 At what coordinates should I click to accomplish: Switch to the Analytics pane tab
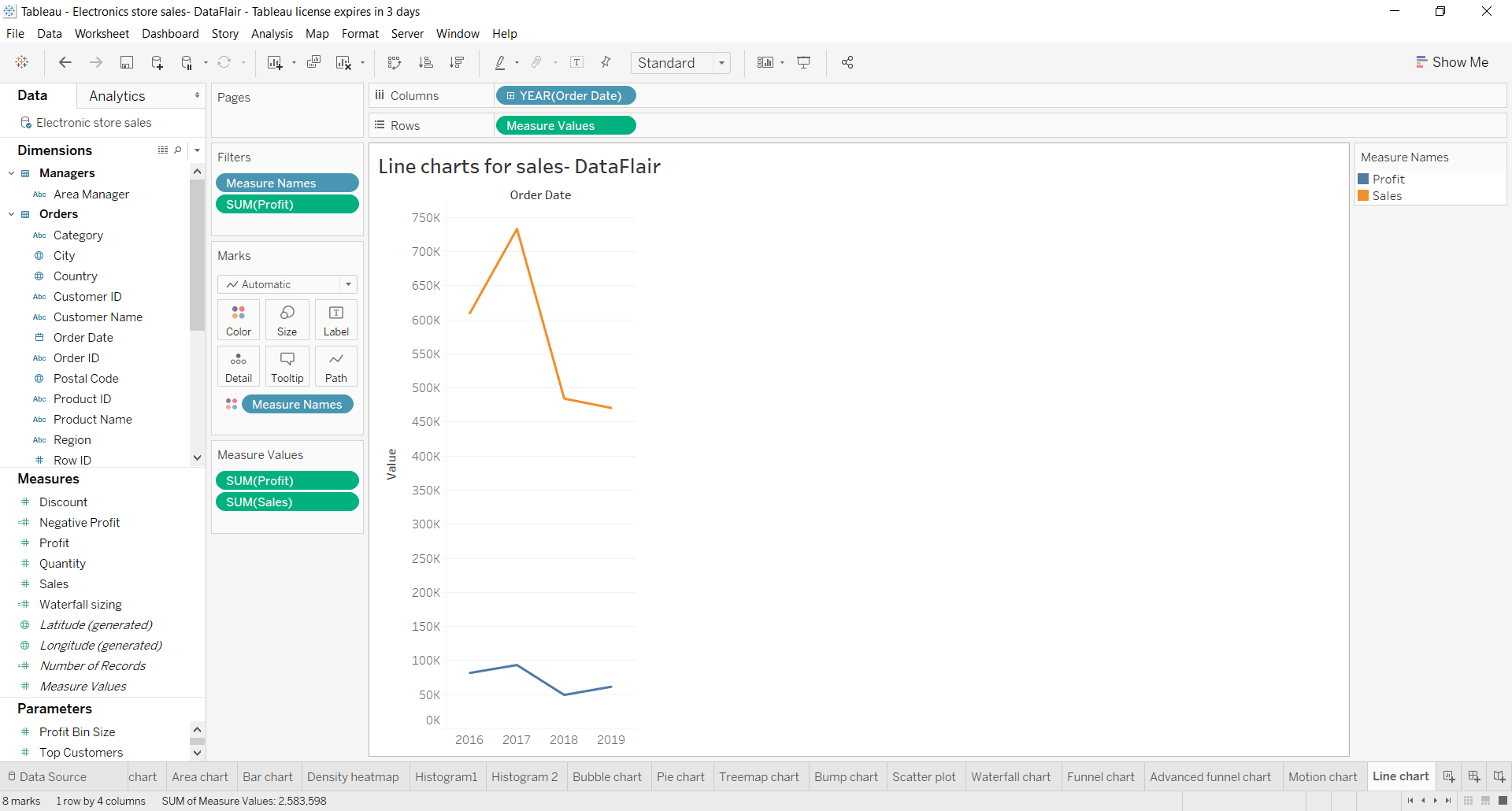[x=117, y=96]
